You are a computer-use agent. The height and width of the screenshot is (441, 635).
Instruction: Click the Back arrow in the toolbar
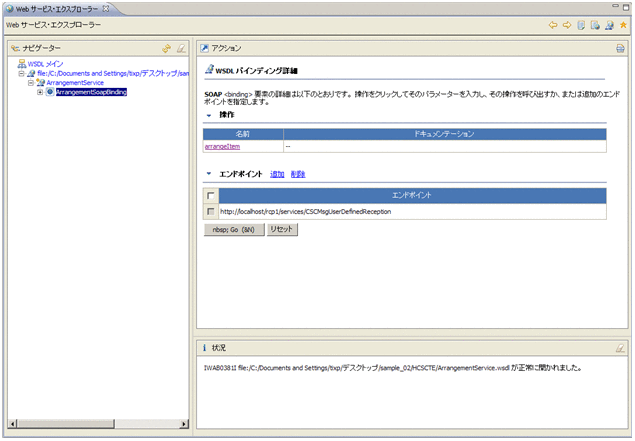click(x=553, y=25)
